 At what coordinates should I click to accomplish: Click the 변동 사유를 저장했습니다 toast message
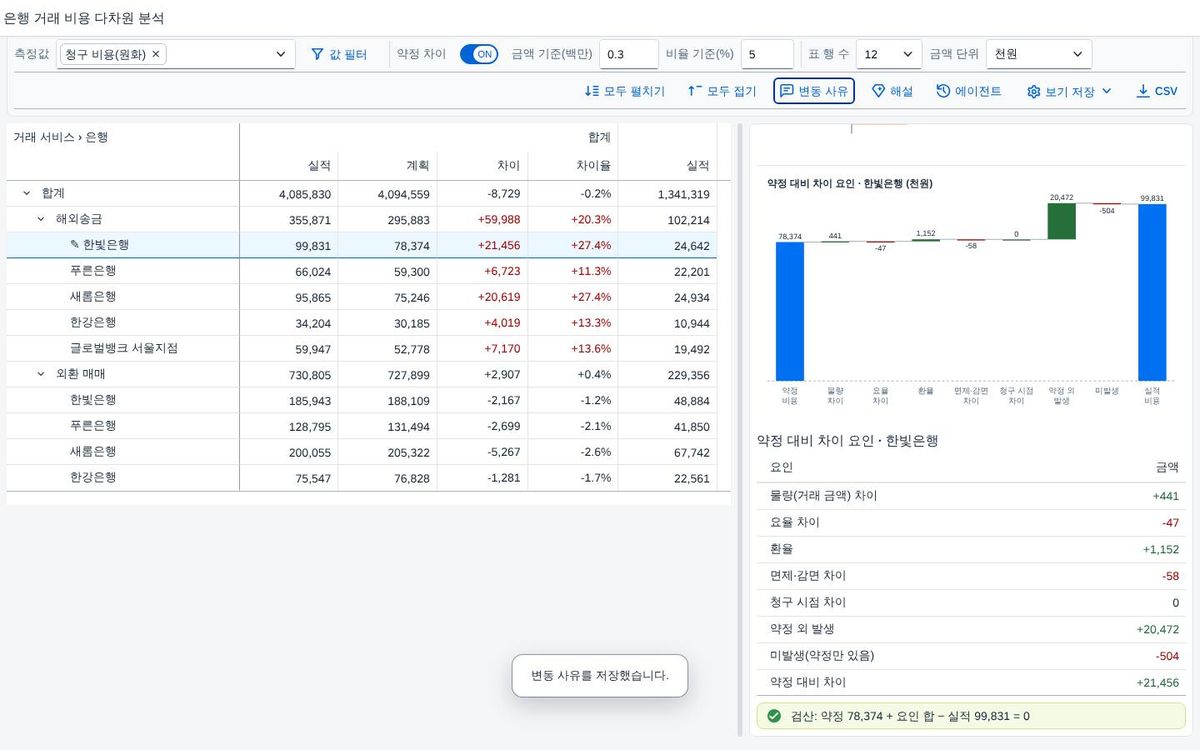point(599,676)
